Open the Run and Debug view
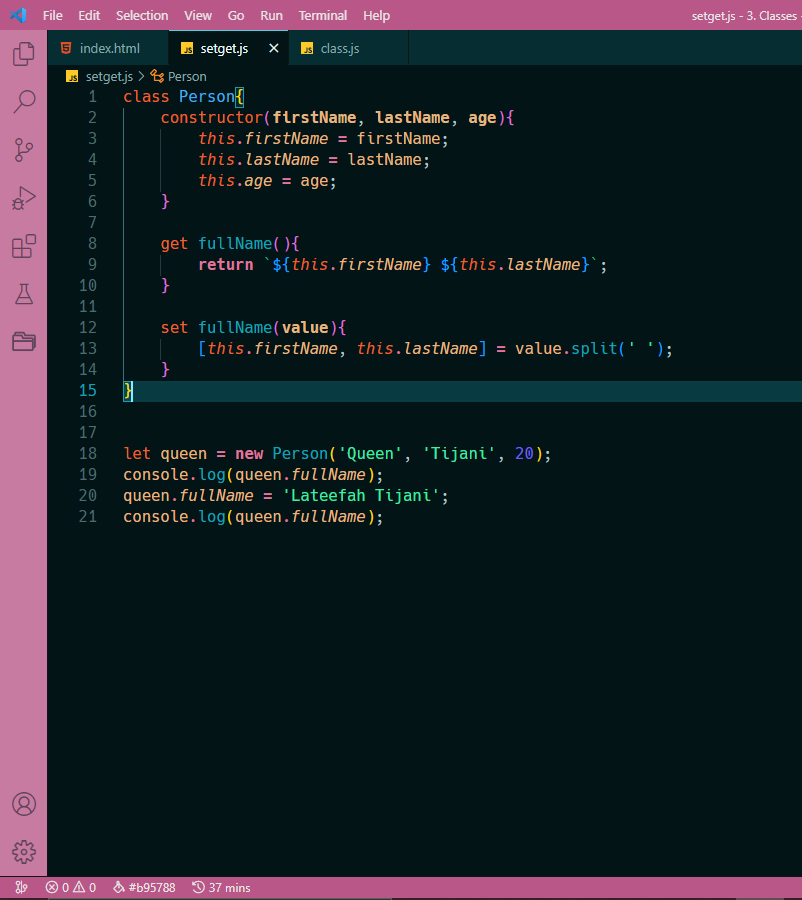 [x=24, y=198]
